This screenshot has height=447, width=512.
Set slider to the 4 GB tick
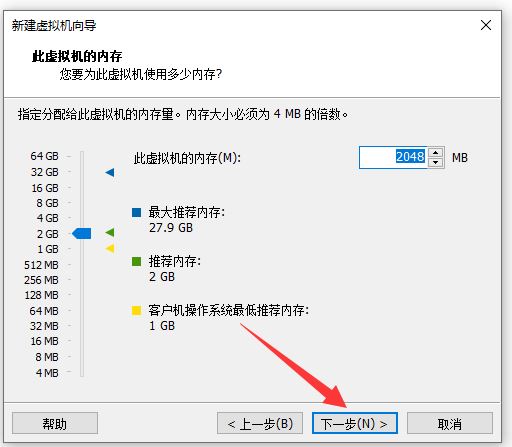[x=82, y=218]
